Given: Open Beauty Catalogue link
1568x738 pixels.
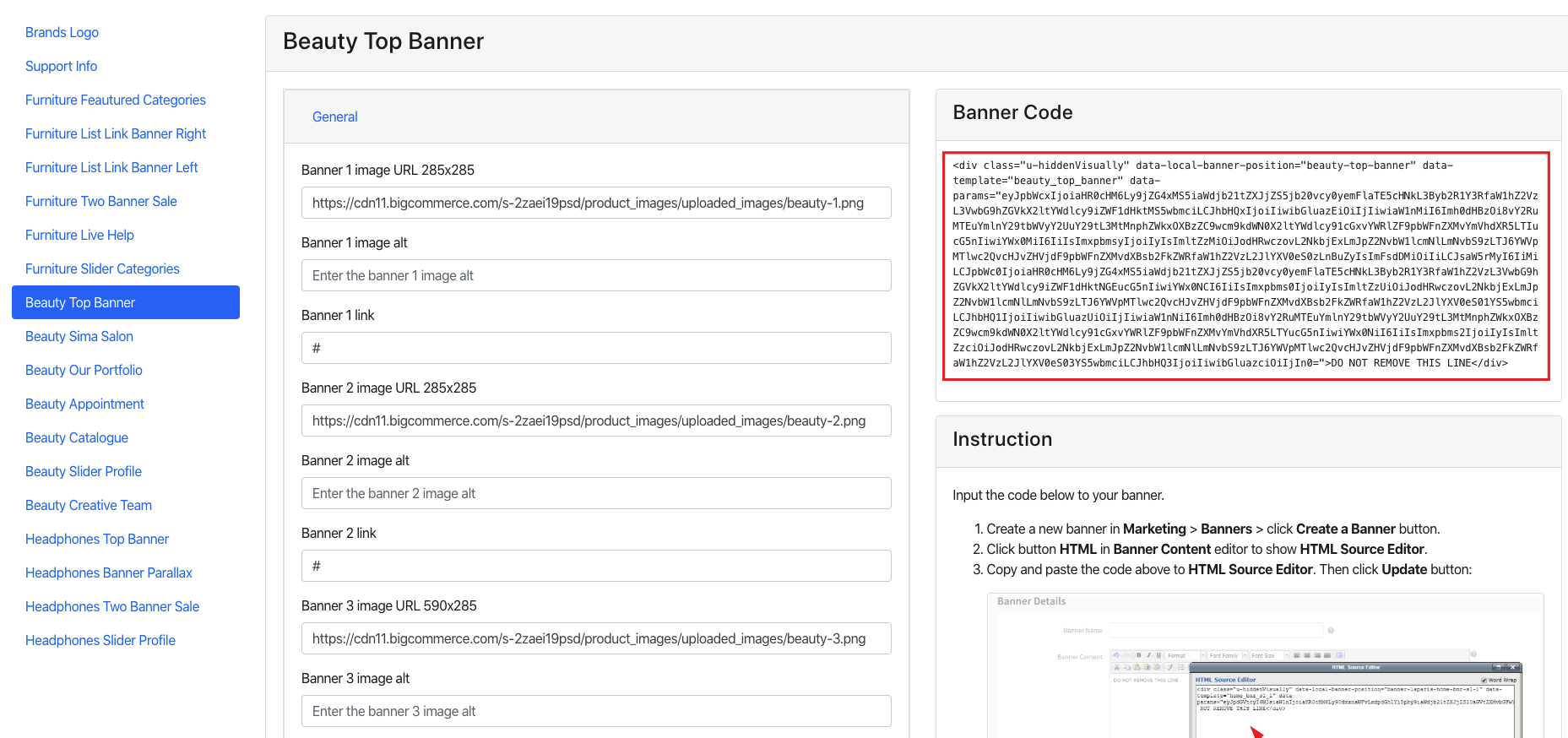Looking at the screenshot, I should (77, 437).
